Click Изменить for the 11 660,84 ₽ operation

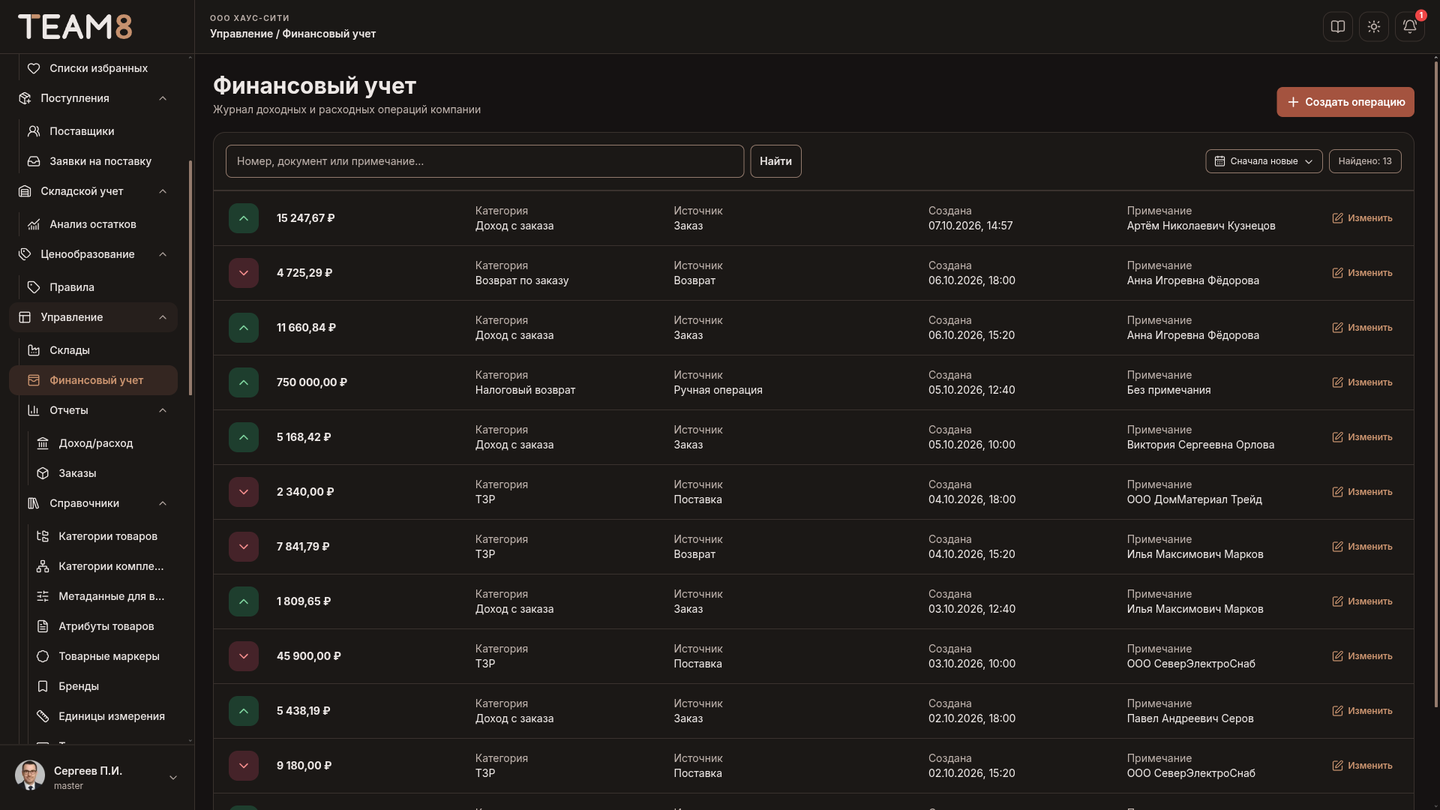coord(1362,328)
